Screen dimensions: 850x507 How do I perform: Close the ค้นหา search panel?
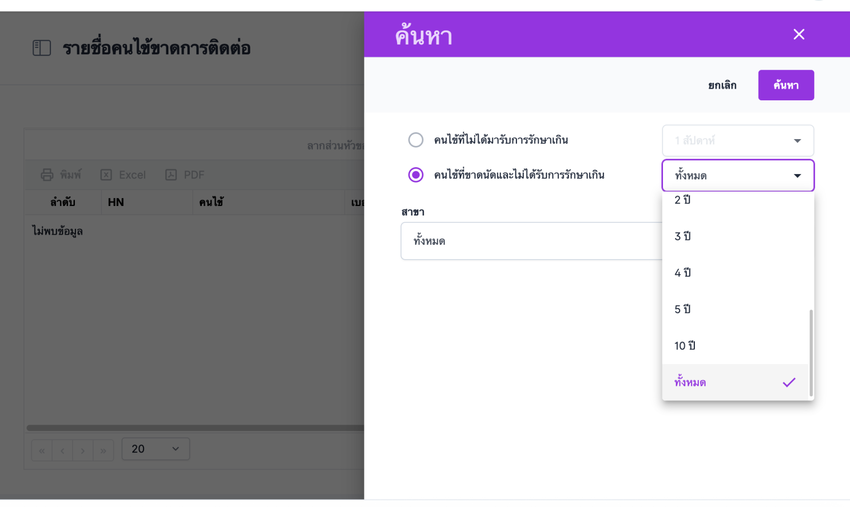click(x=798, y=35)
